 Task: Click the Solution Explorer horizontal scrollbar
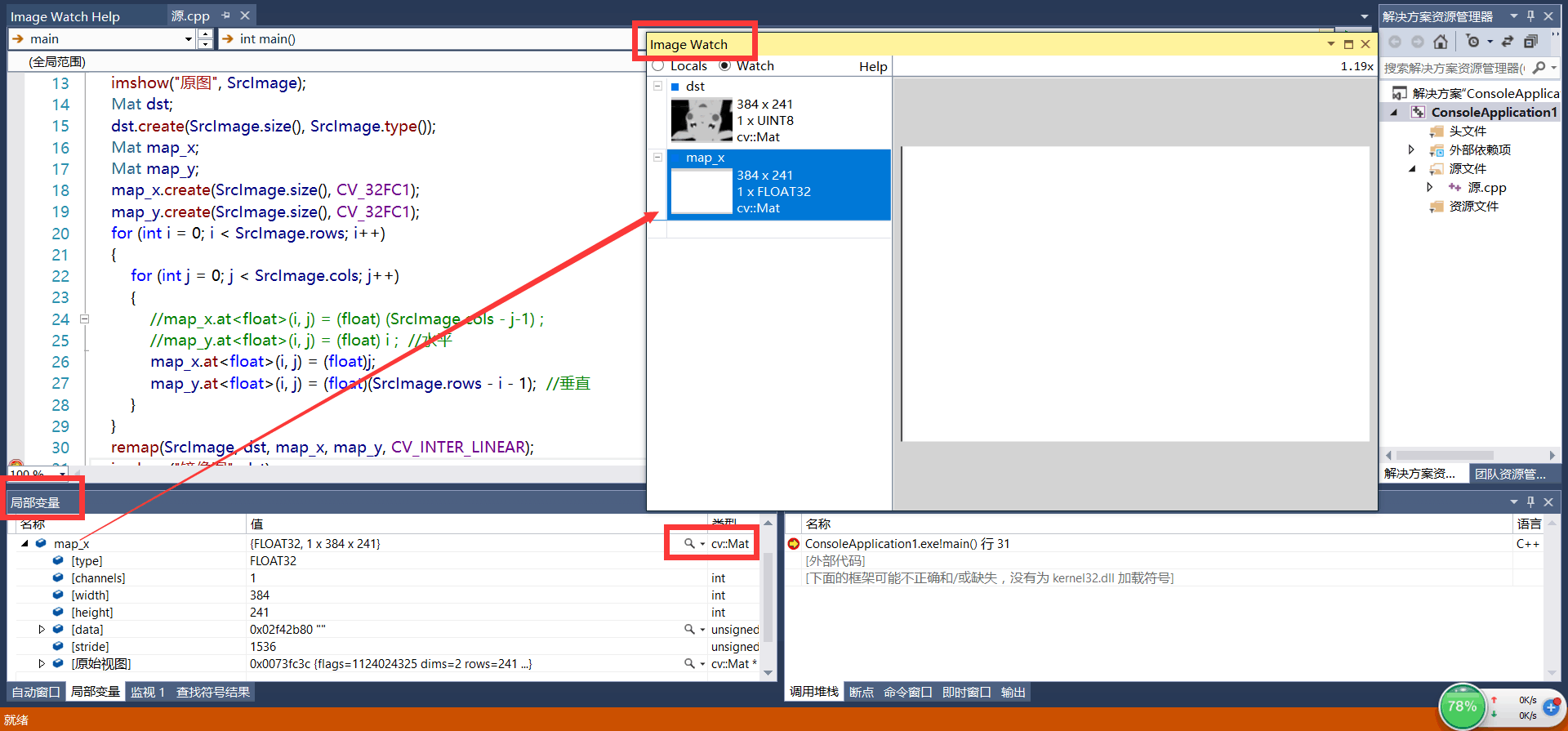1445,455
